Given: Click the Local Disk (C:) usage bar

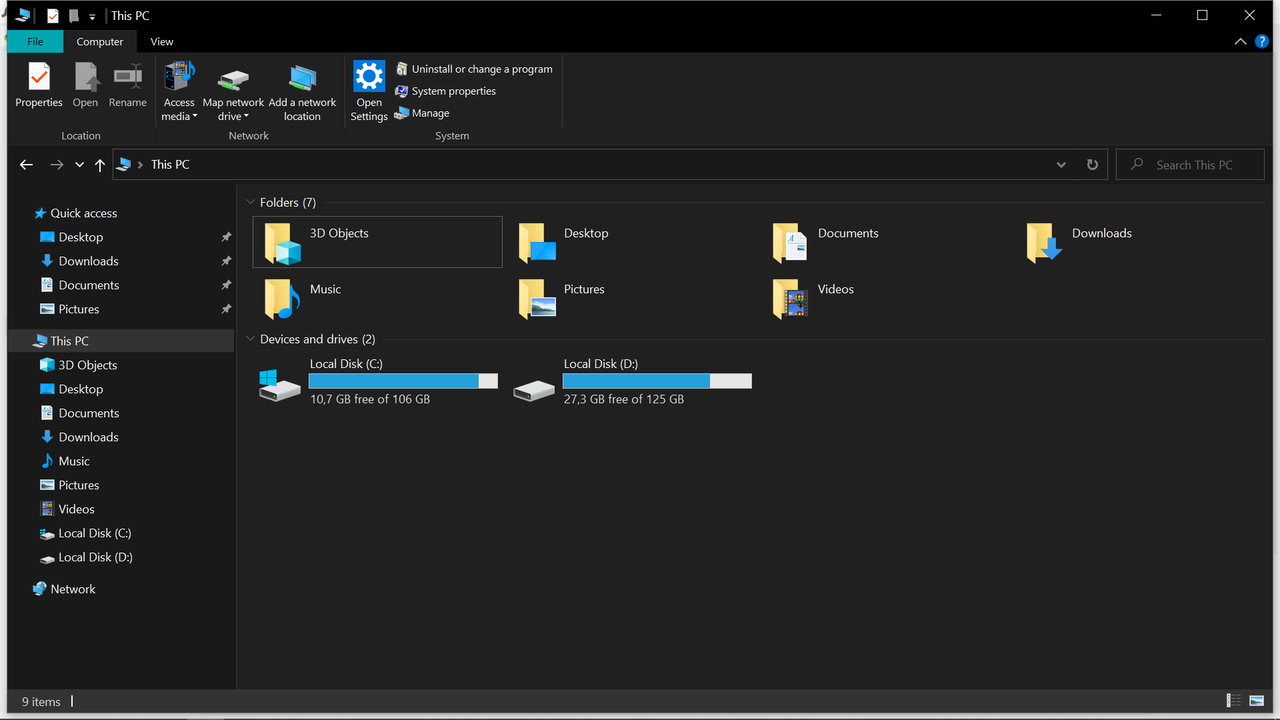Looking at the screenshot, I should pos(403,381).
